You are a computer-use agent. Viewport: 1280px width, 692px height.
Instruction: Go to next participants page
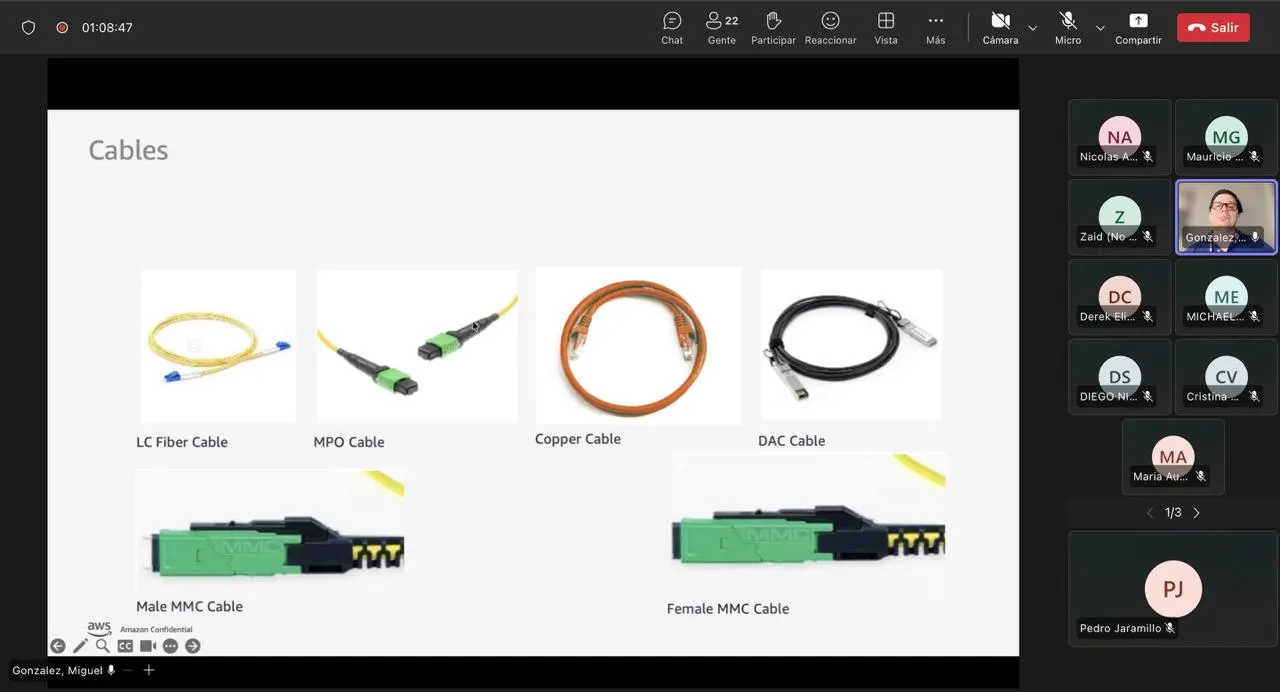click(1196, 513)
